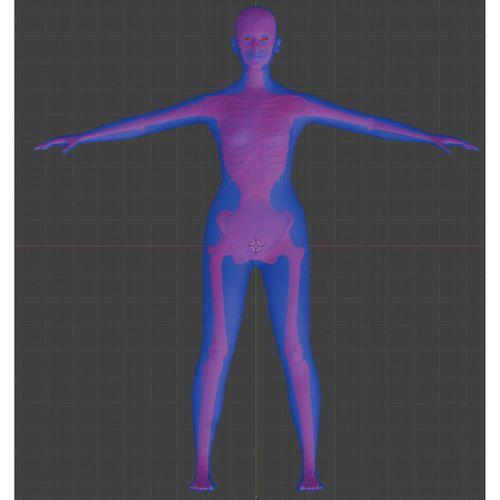The width and height of the screenshot is (500, 500).
Task: Click the 3D cursor at the pelvis
Action: click(x=256, y=247)
